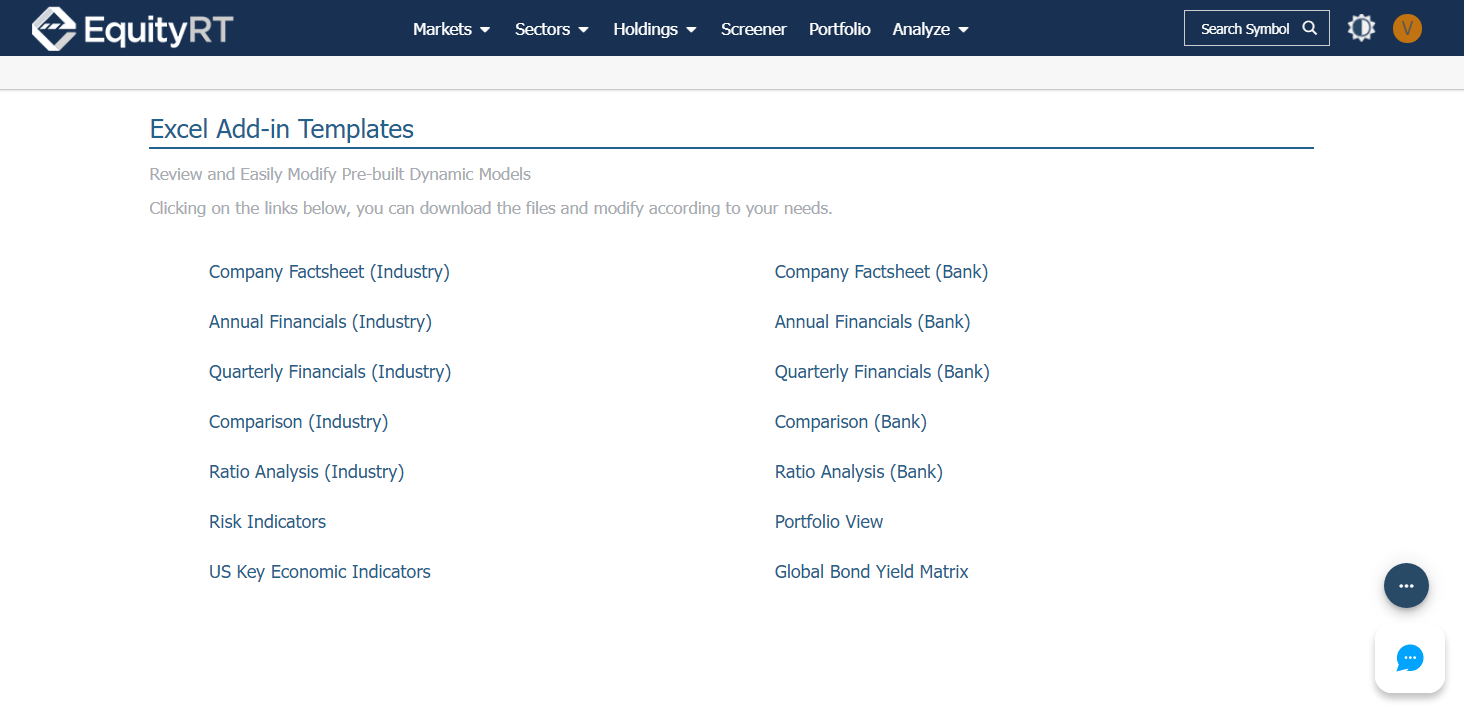
Task: Click the three-dots floating button
Action: click(1406, 586)
